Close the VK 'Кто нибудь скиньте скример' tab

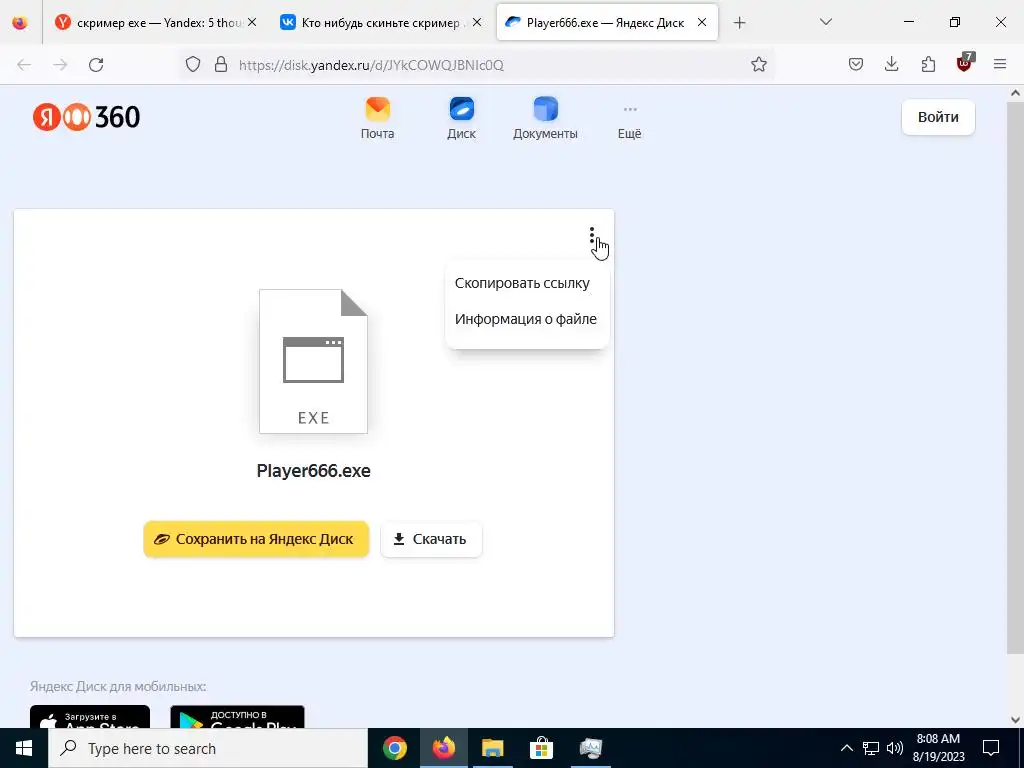click(477, 22)
